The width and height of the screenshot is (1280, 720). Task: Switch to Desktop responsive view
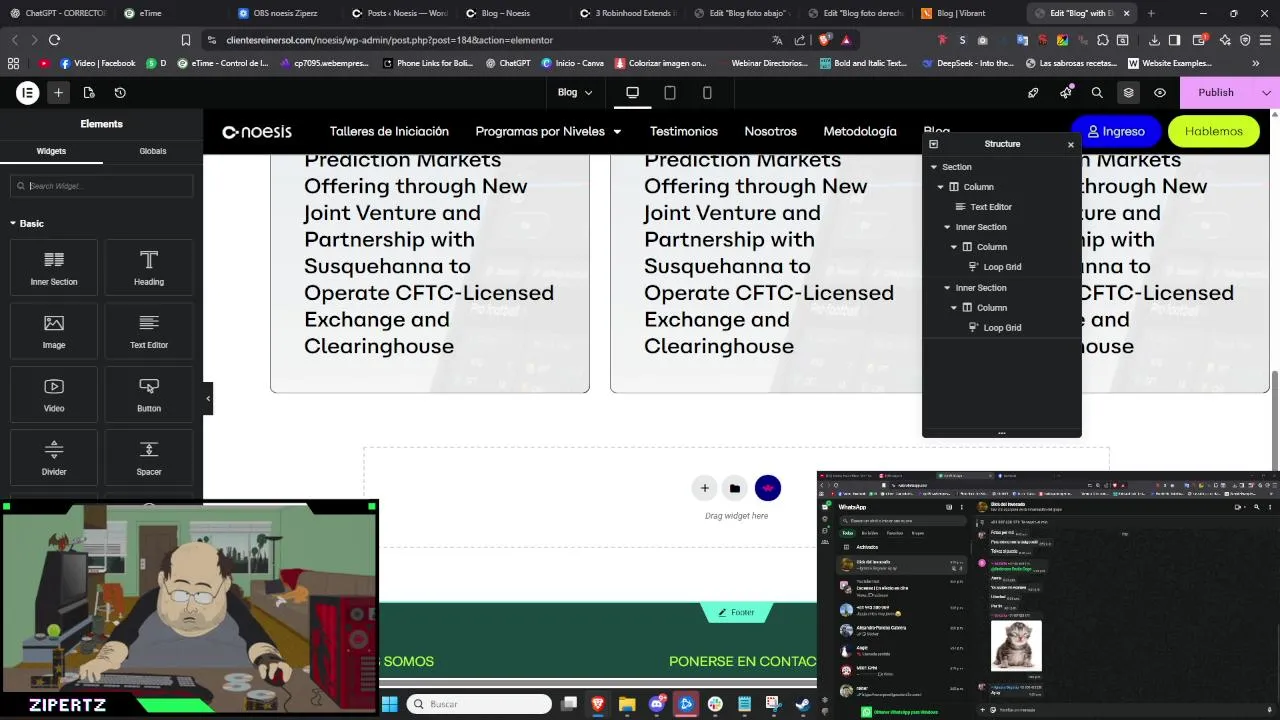[x=632, y=92]
